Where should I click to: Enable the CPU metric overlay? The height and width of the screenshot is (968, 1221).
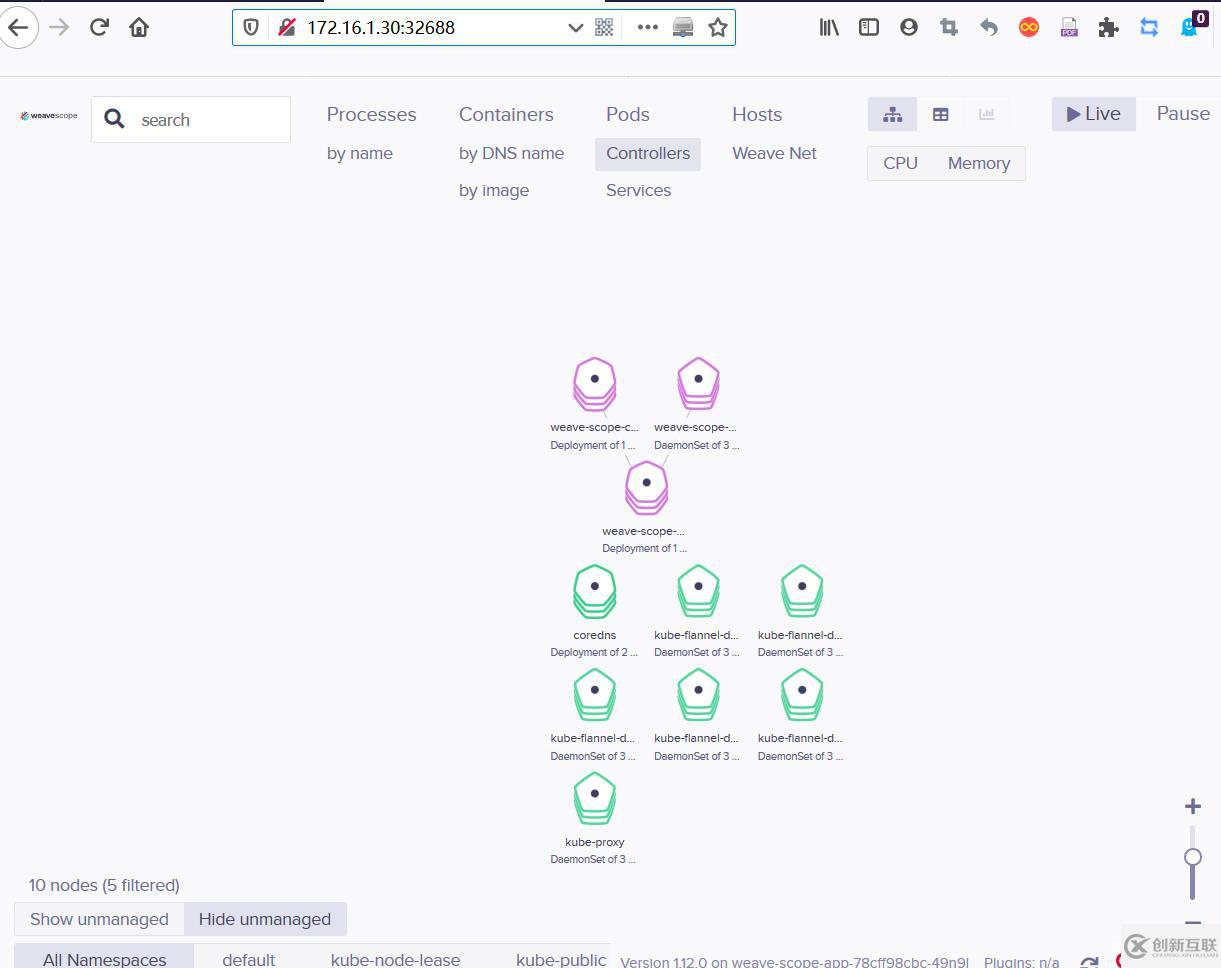pos(899,163)
